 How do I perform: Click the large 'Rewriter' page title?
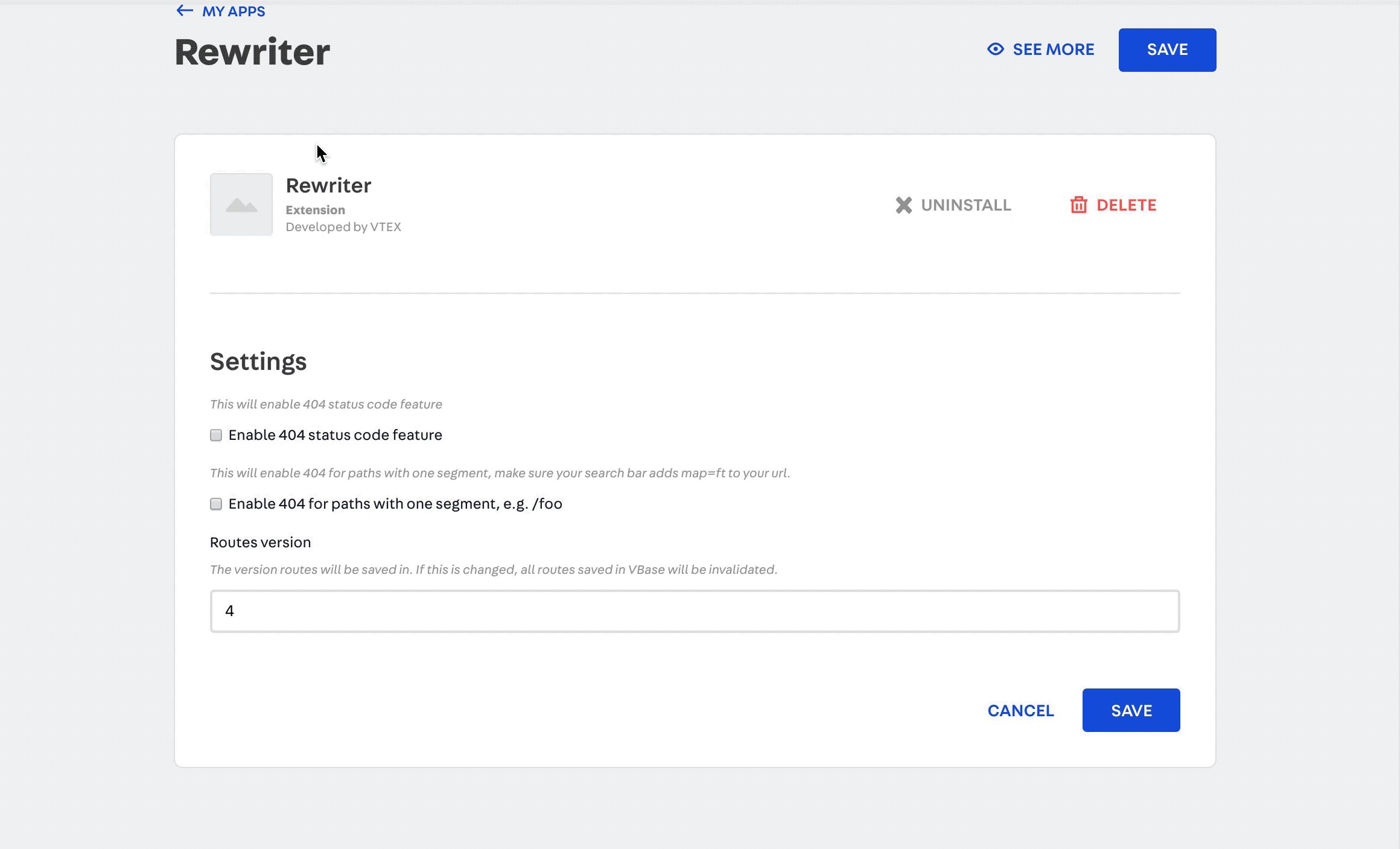(252, 52)
